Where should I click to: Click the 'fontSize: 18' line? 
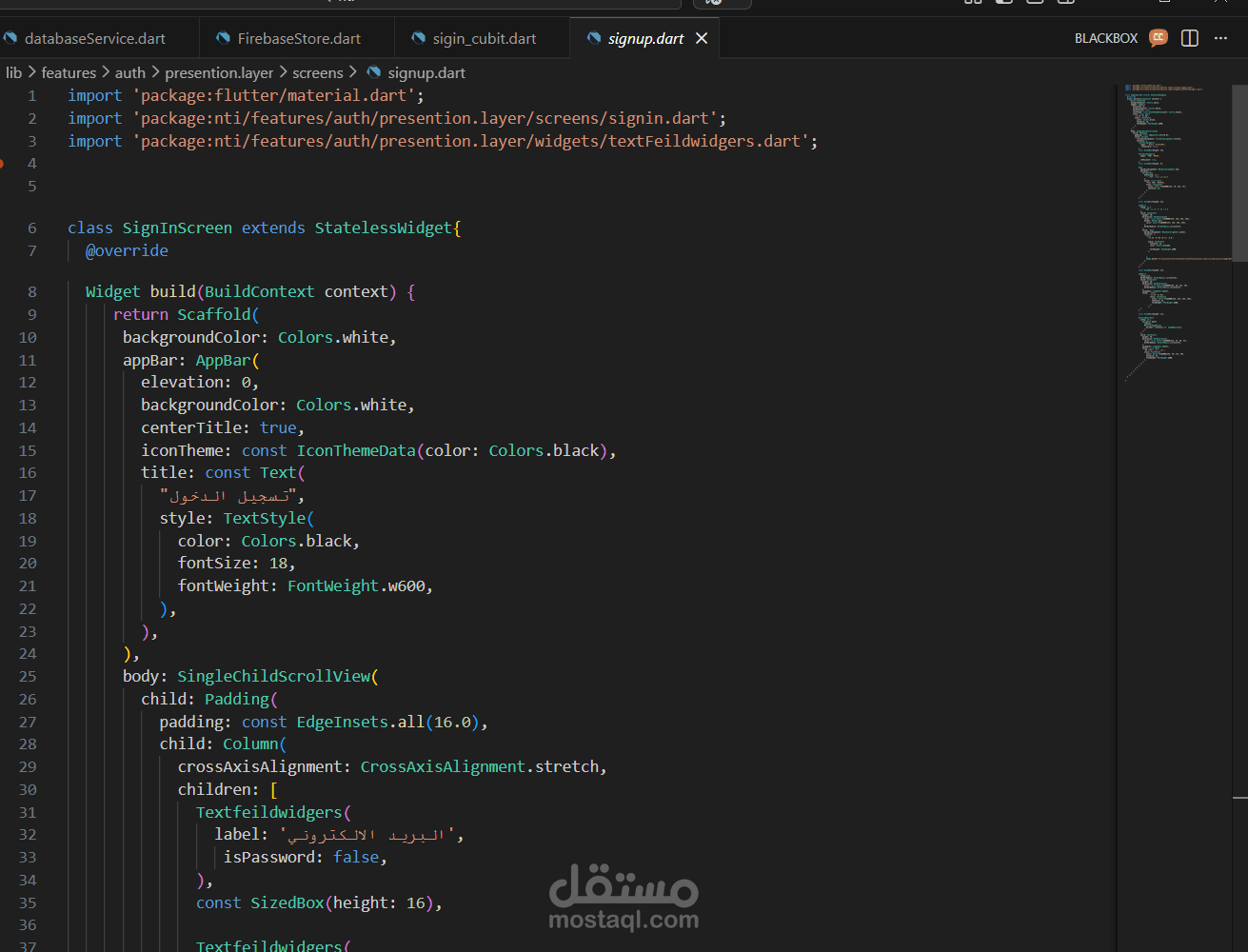[237, 564]
